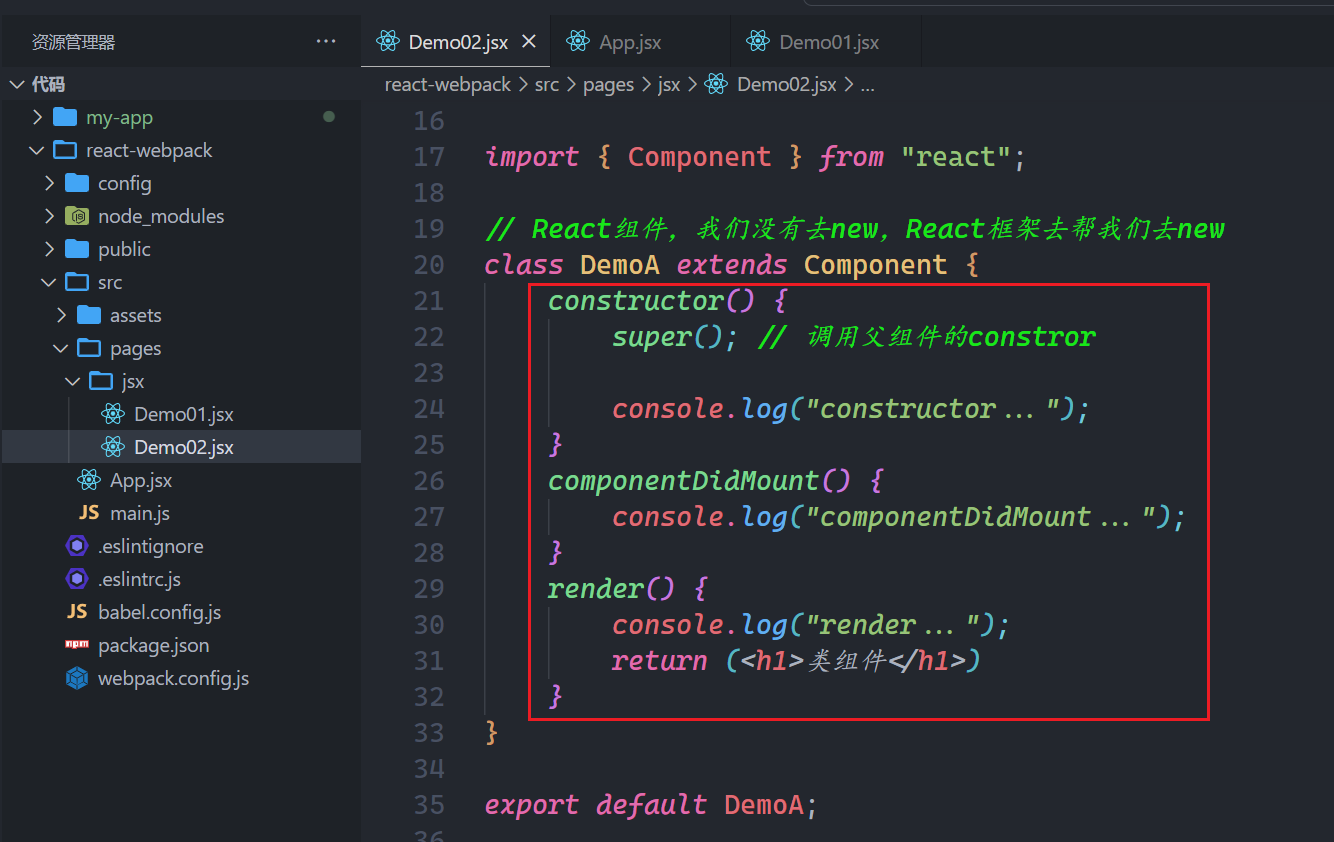Place cursor on the componentDidMount method name
Screen dimensions: 1334x842
(684, 481)
